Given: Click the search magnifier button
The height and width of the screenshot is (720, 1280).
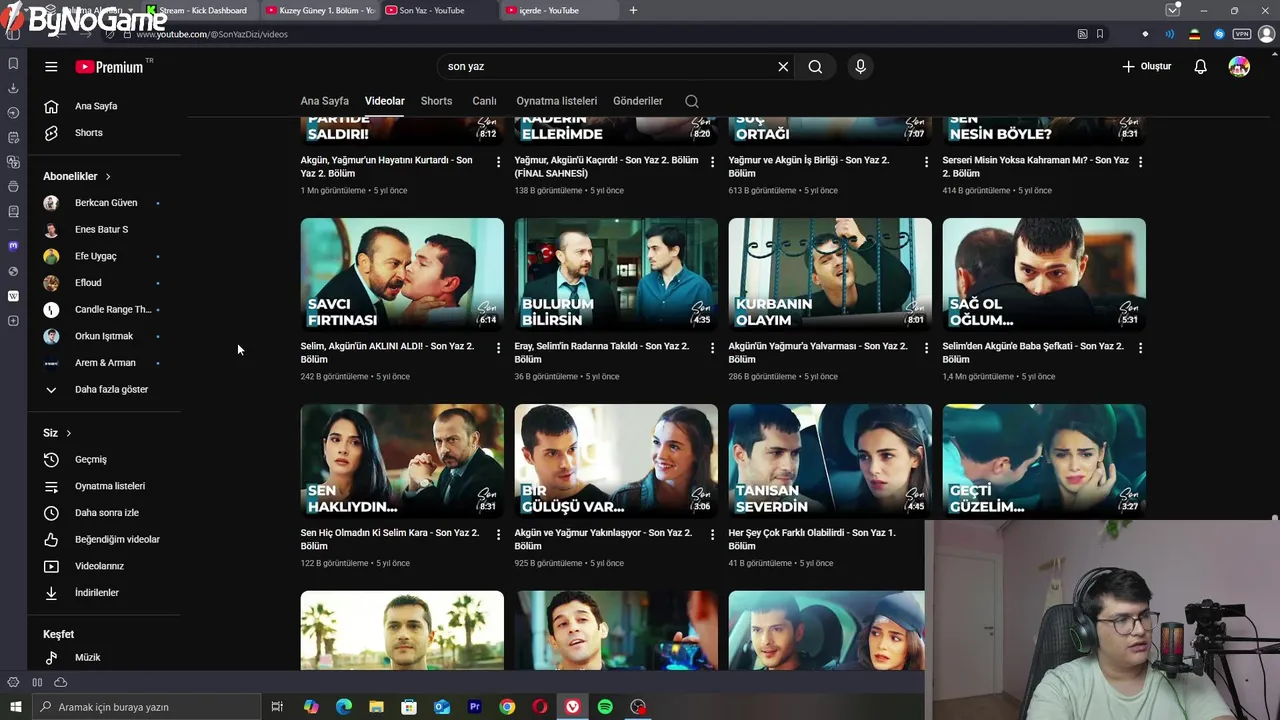Looking at the screenshot, I should pos(815,67).
